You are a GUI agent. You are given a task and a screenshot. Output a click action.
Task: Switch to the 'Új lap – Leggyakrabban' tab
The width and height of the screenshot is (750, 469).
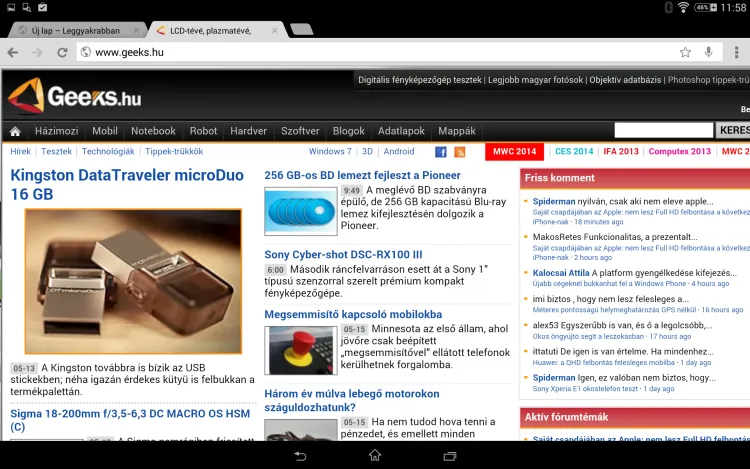[76, 31]
